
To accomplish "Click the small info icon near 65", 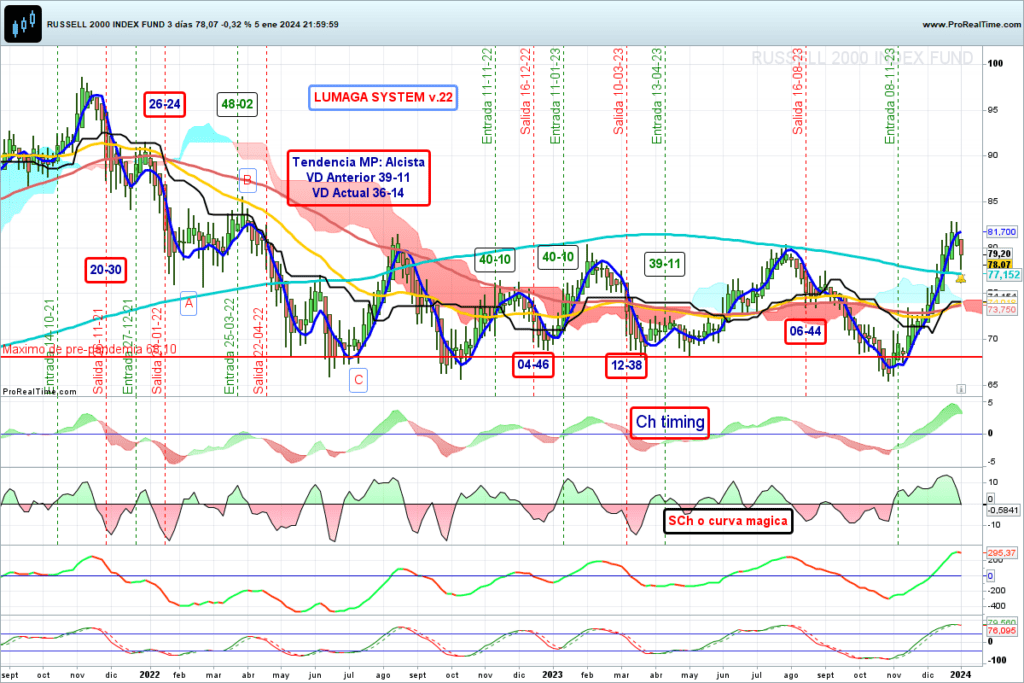I will pyautogui.click(x=961, y=389).
